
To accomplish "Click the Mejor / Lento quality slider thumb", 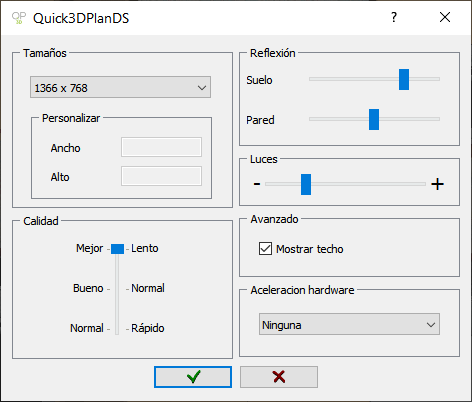I will click(117, 249).
